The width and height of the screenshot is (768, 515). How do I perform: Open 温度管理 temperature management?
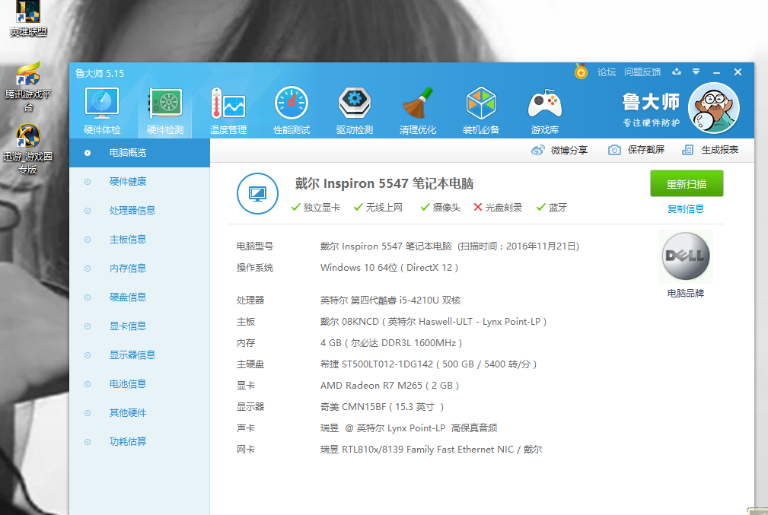coord(228,111)
